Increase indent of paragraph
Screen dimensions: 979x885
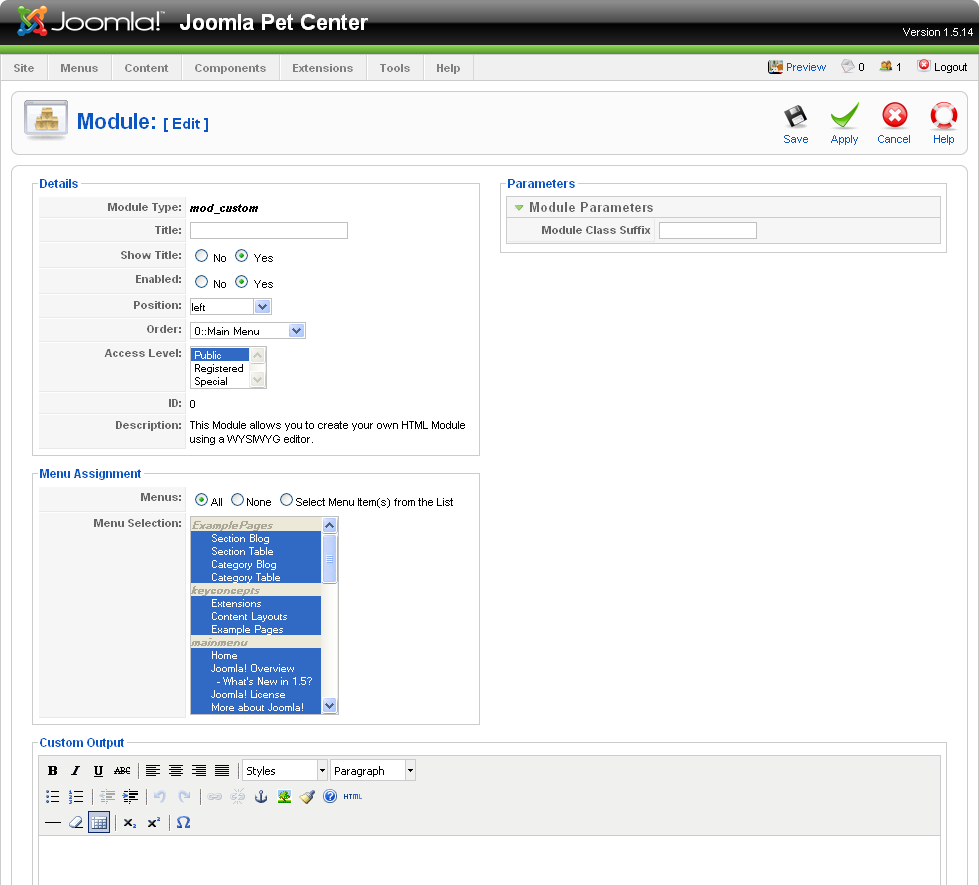(x=130, y=796)
